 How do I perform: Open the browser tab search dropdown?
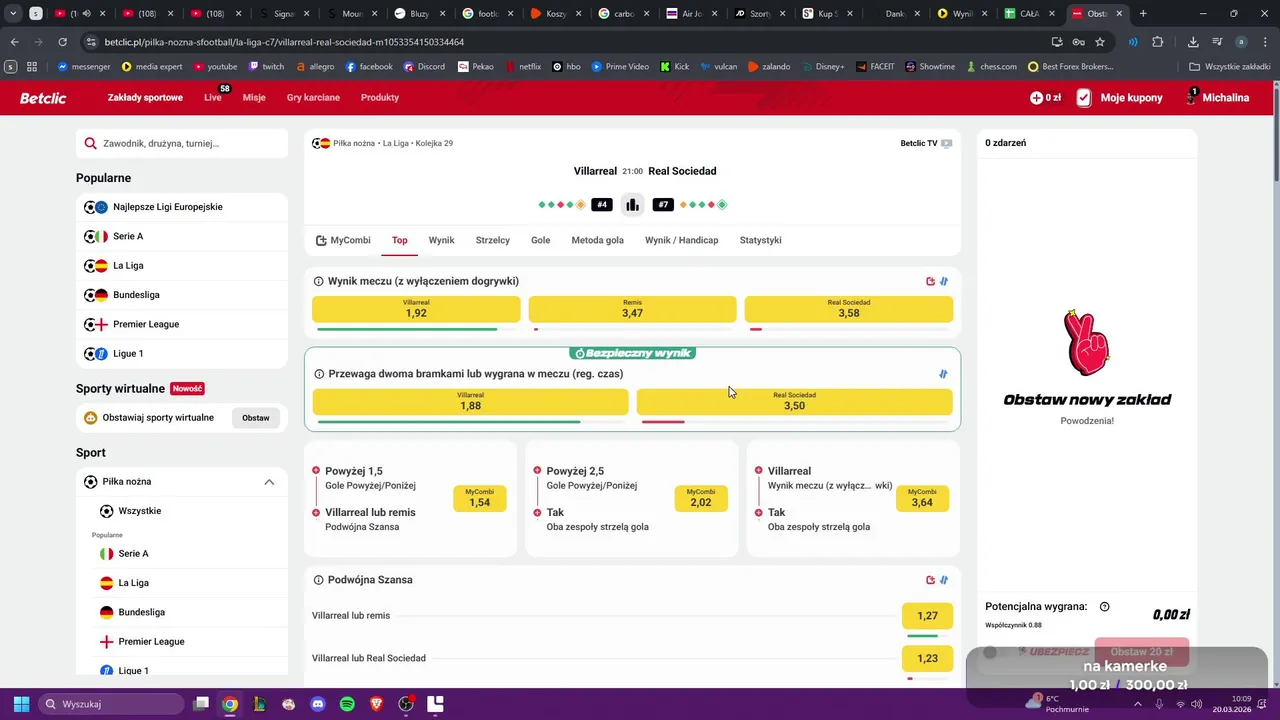tap(13, 14)
